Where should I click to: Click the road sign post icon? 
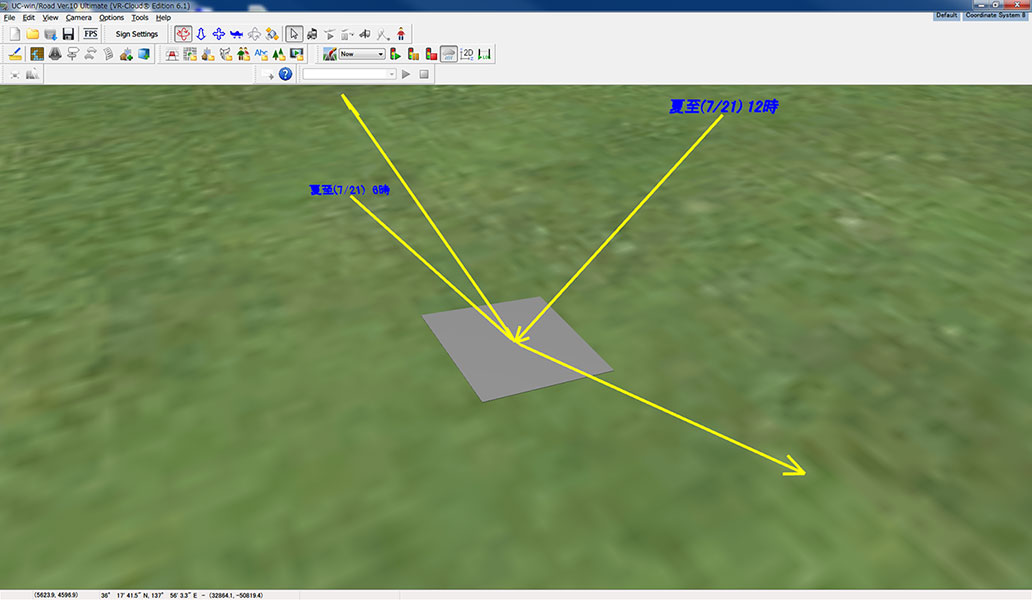click(x=72, y=54)
